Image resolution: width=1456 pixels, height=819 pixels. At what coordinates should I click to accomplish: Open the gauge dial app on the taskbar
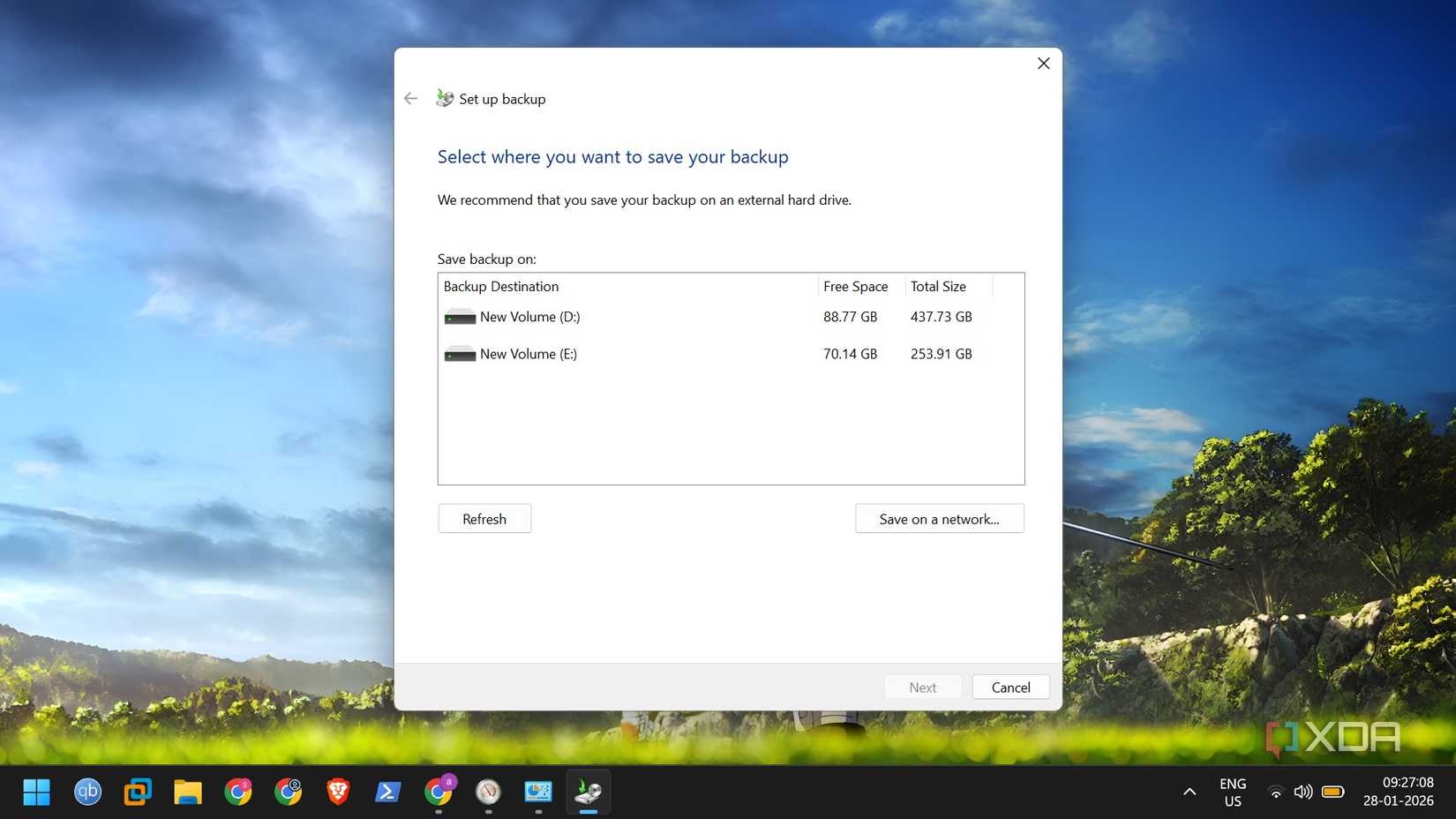(488, 792)
